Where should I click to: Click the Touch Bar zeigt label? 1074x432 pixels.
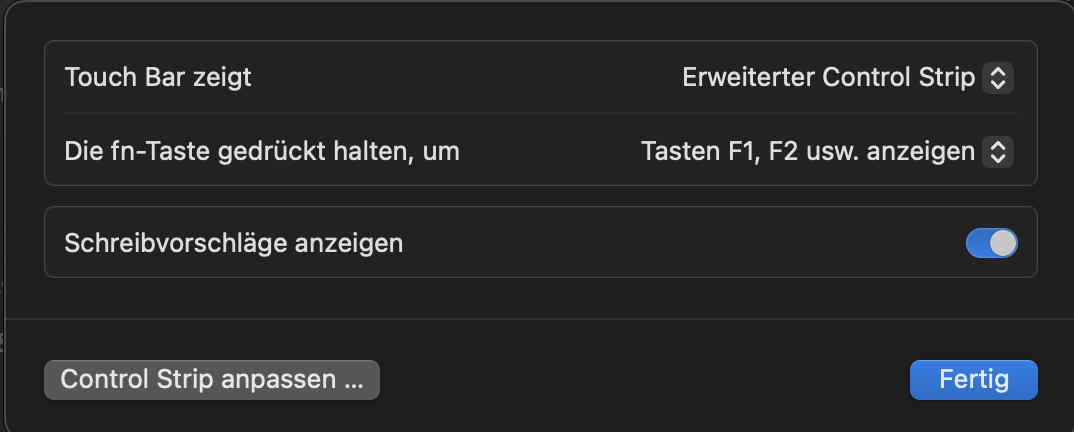158,77
